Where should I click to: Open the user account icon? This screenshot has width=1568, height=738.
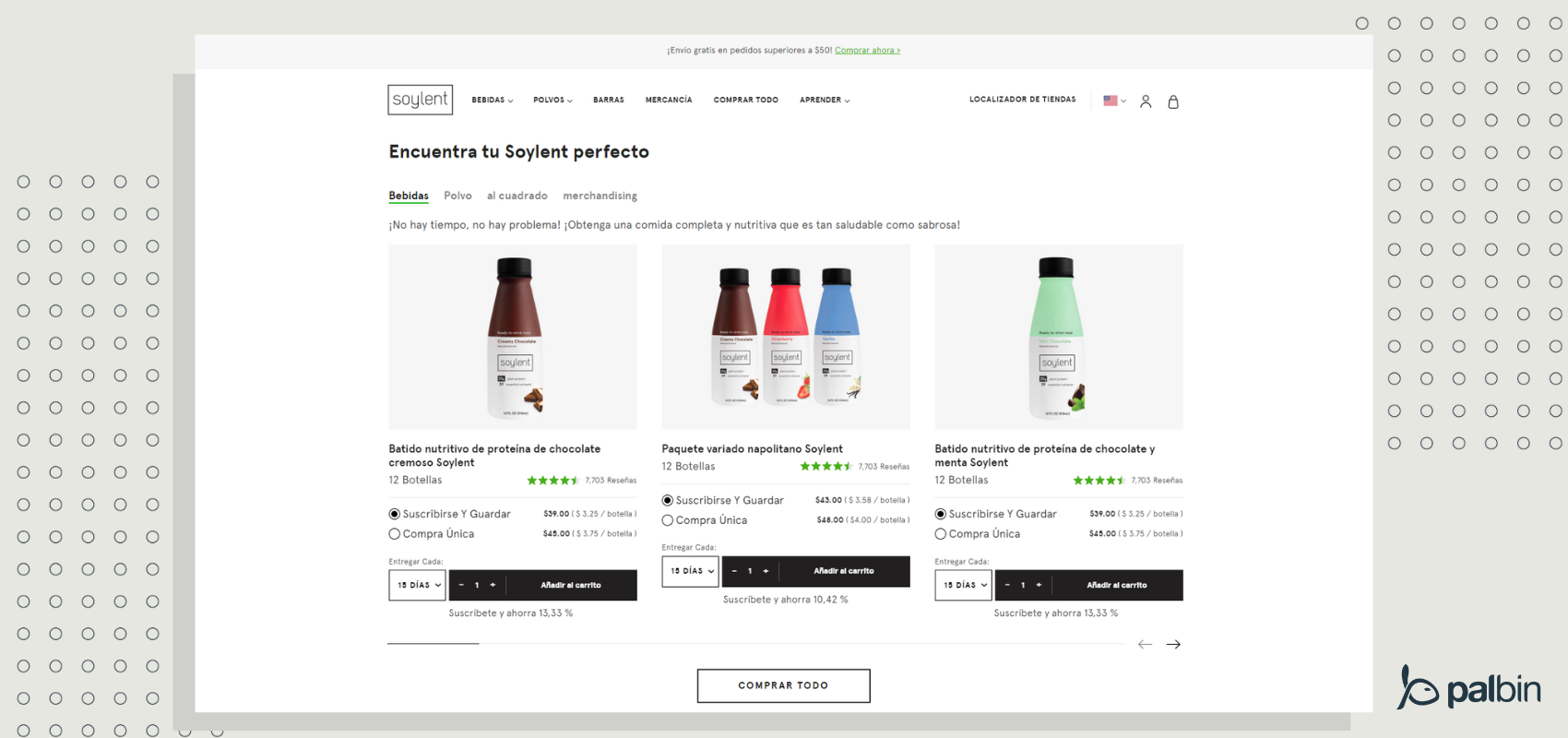point(1146,101)
